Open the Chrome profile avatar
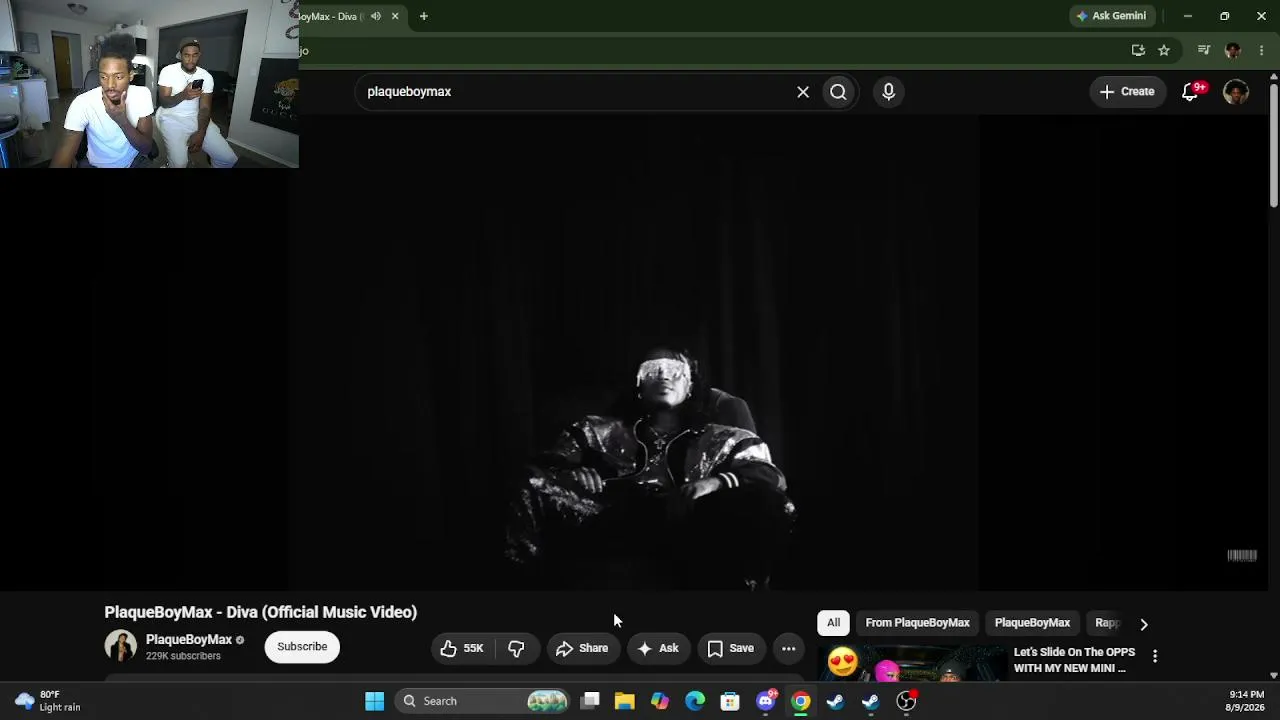The width and height of the screenshot is (1280, 720). point(1232,50)
